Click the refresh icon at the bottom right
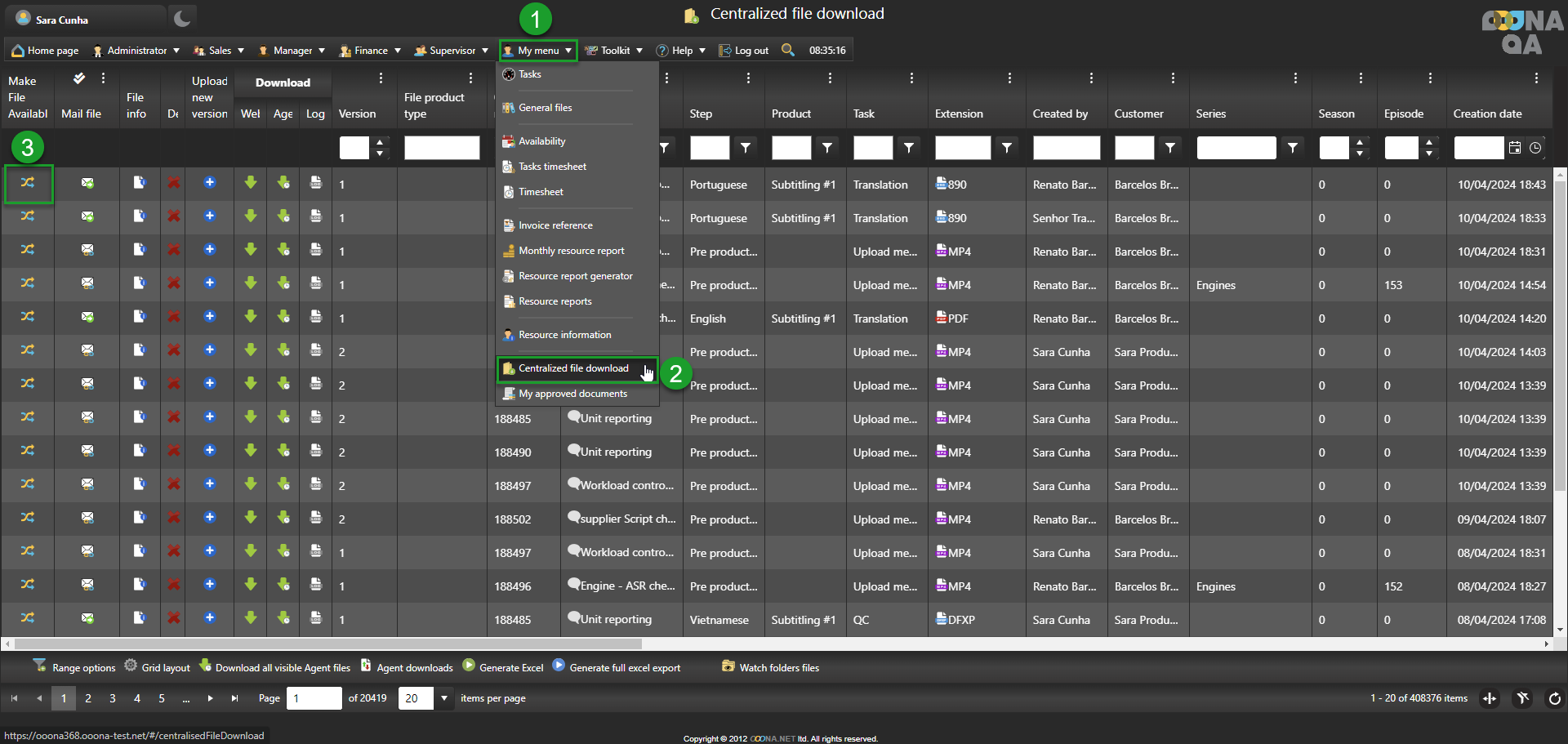Viewport: 1568px width, 744px height. pos(1554,698)
